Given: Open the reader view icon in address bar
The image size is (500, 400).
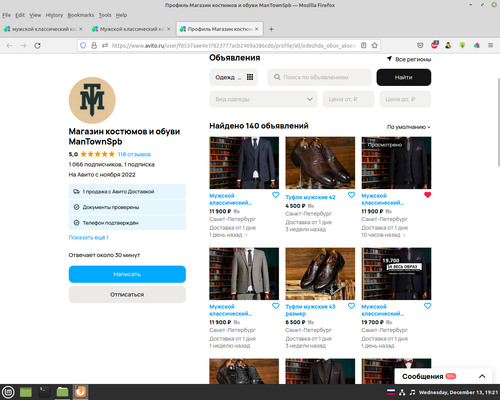Looking at the screenshot, I should (x=364, y=45).
